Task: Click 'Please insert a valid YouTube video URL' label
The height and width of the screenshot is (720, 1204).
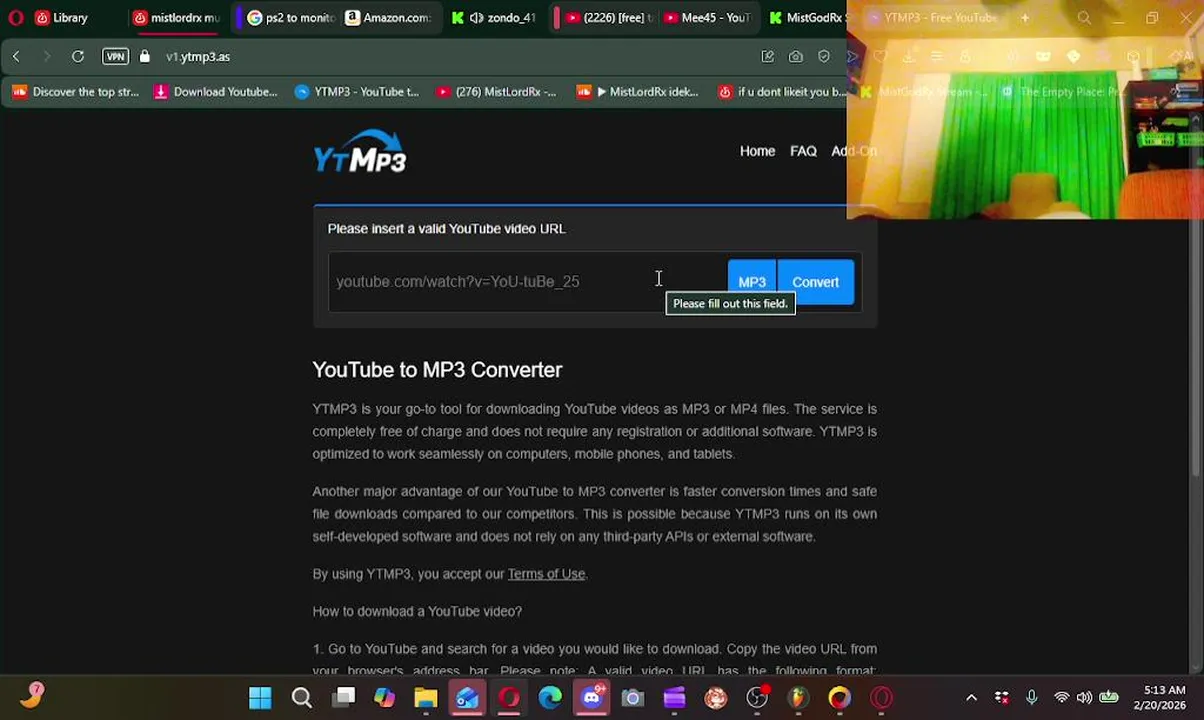Action: (447, 229)
